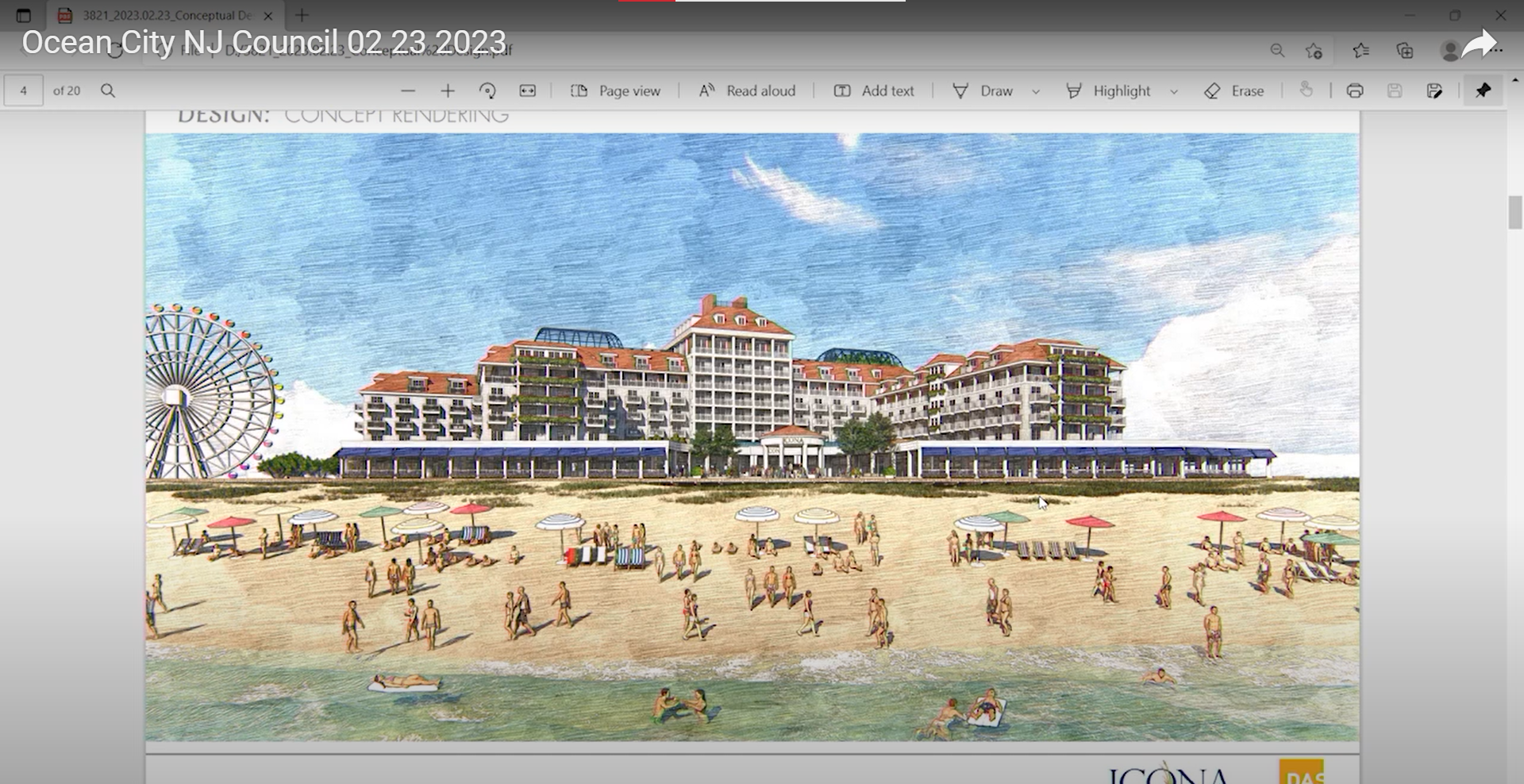Screen dimensions: 1524x784
Task: Click the YouTube share arrow
Action: coord(1478,44)
